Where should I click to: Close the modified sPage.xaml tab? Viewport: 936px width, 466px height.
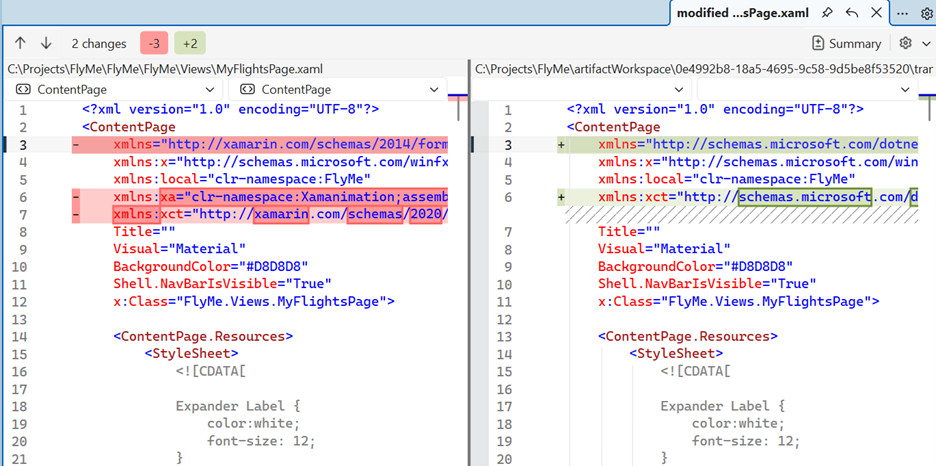(x=876, y=13)
